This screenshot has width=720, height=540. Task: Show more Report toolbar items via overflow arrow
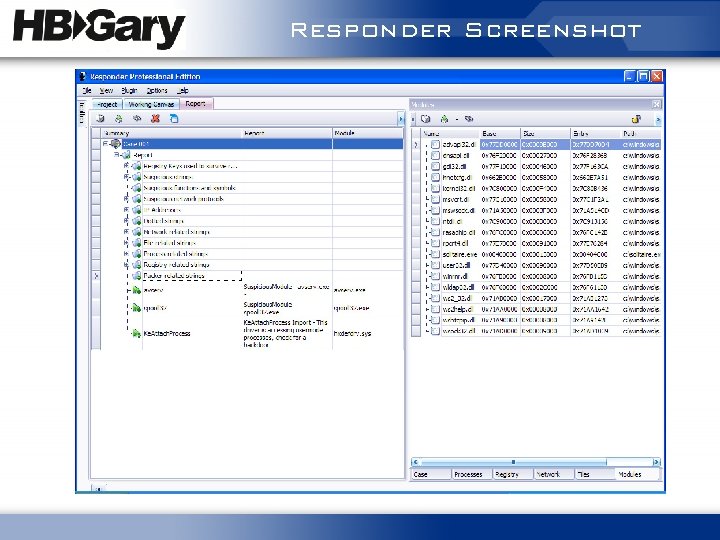click(x=400, y=119)
